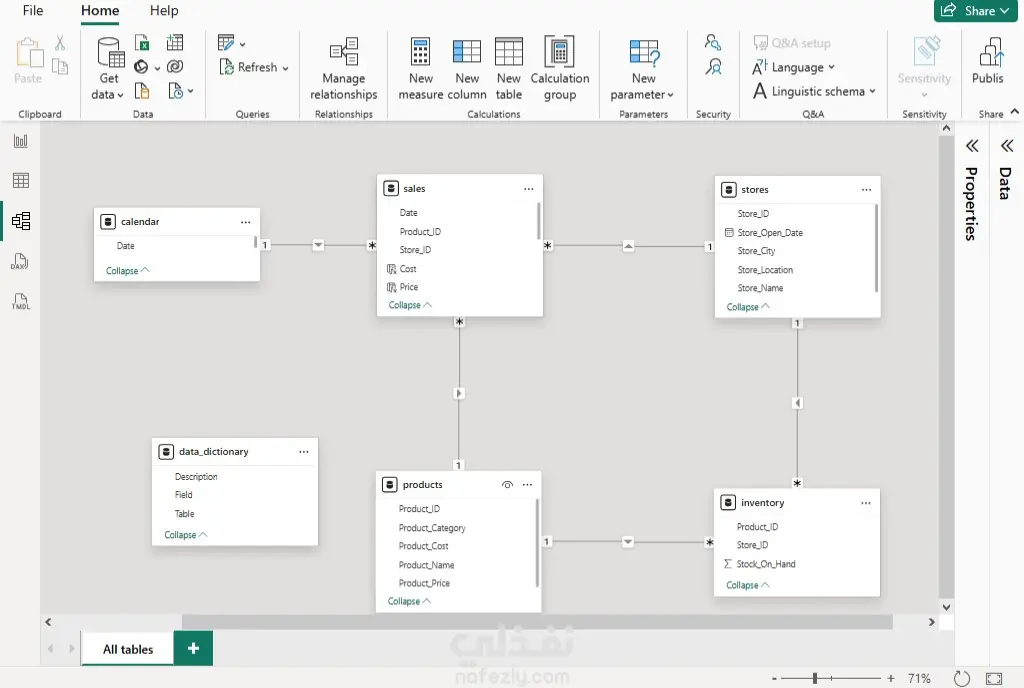
Task: Create a New measure
Action: pos(421,69)
